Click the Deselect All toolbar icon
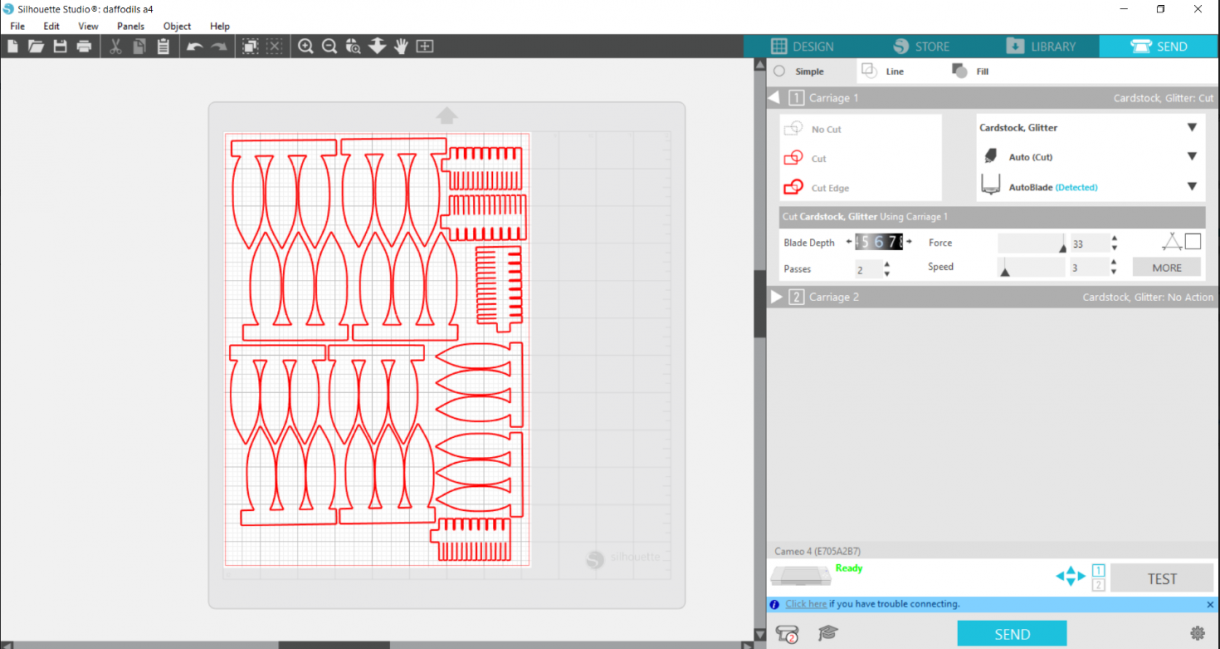Image resolution: width=1220 pixels, height=649 pixels. pos(274,46)
